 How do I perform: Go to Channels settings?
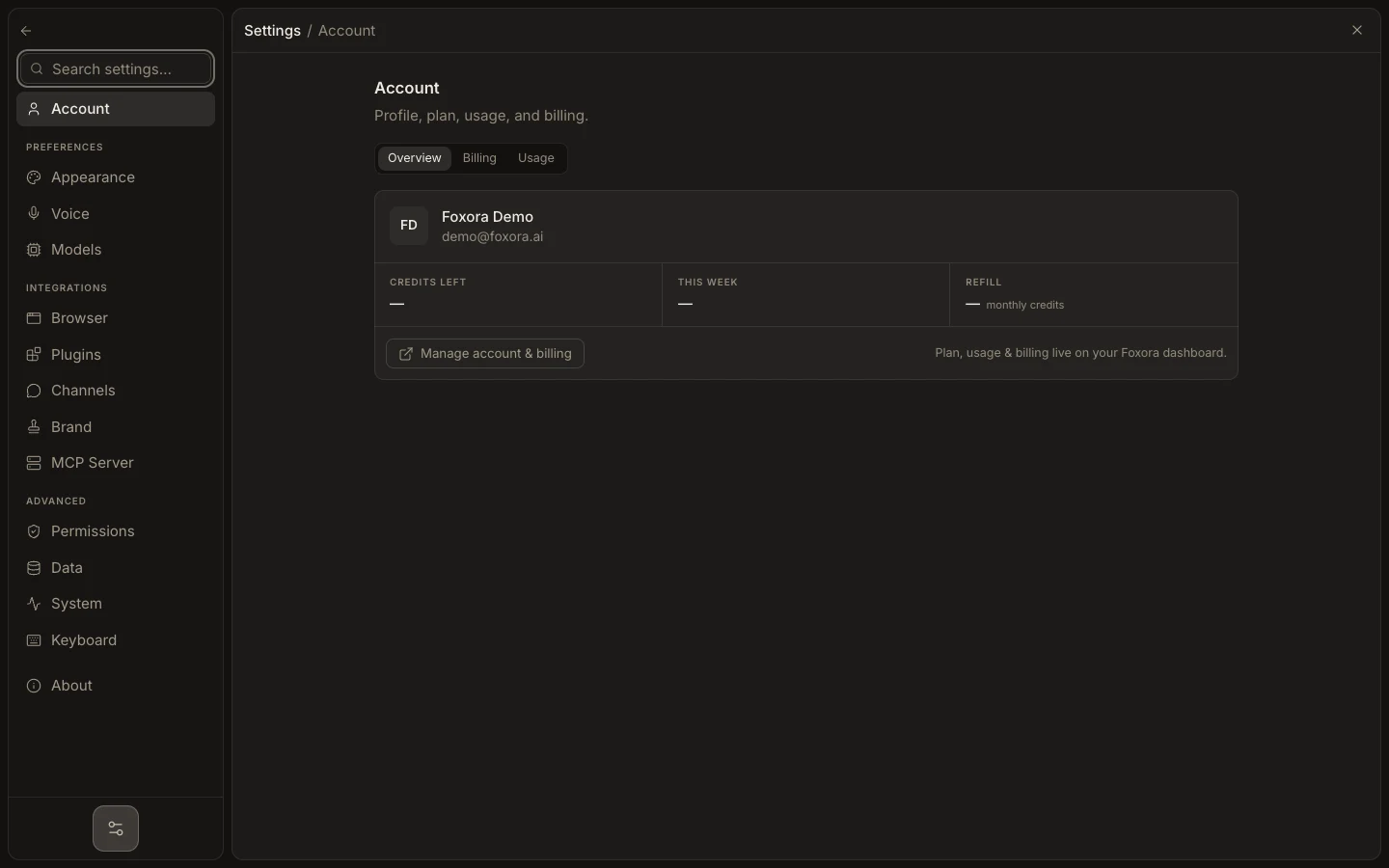tap(116, 391)
